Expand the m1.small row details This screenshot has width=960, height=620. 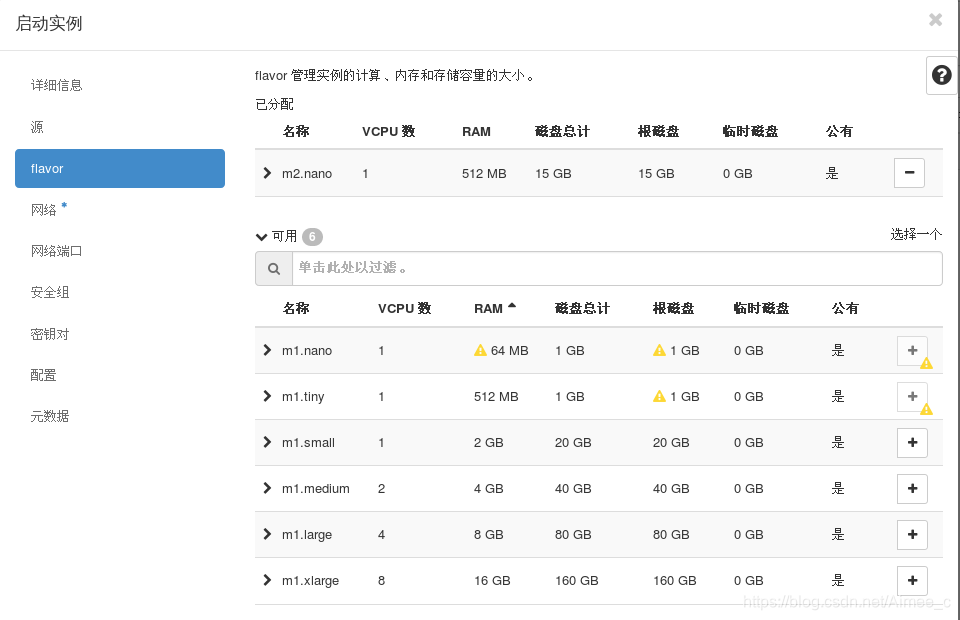point(267,442)
